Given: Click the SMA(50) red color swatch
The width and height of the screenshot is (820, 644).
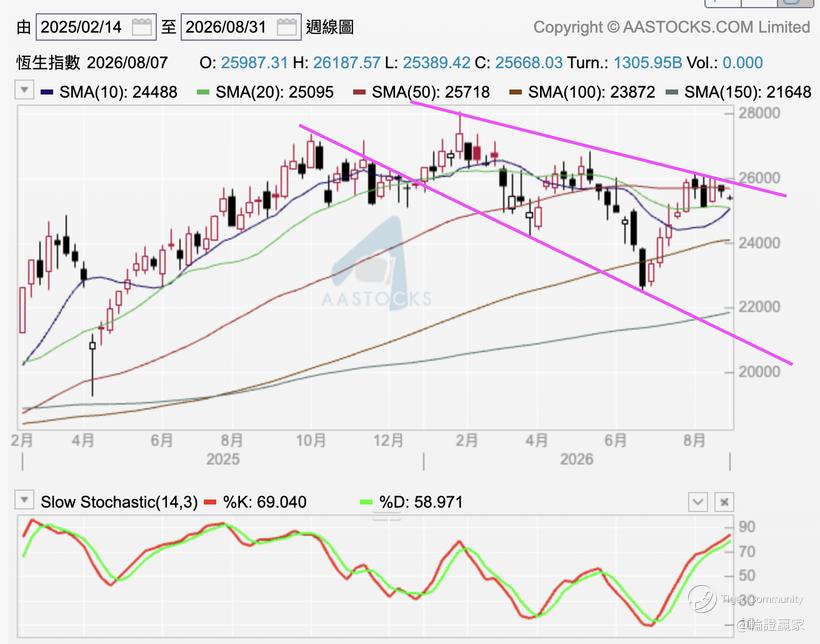Looking at the screenshot, I should pos(359,92).
